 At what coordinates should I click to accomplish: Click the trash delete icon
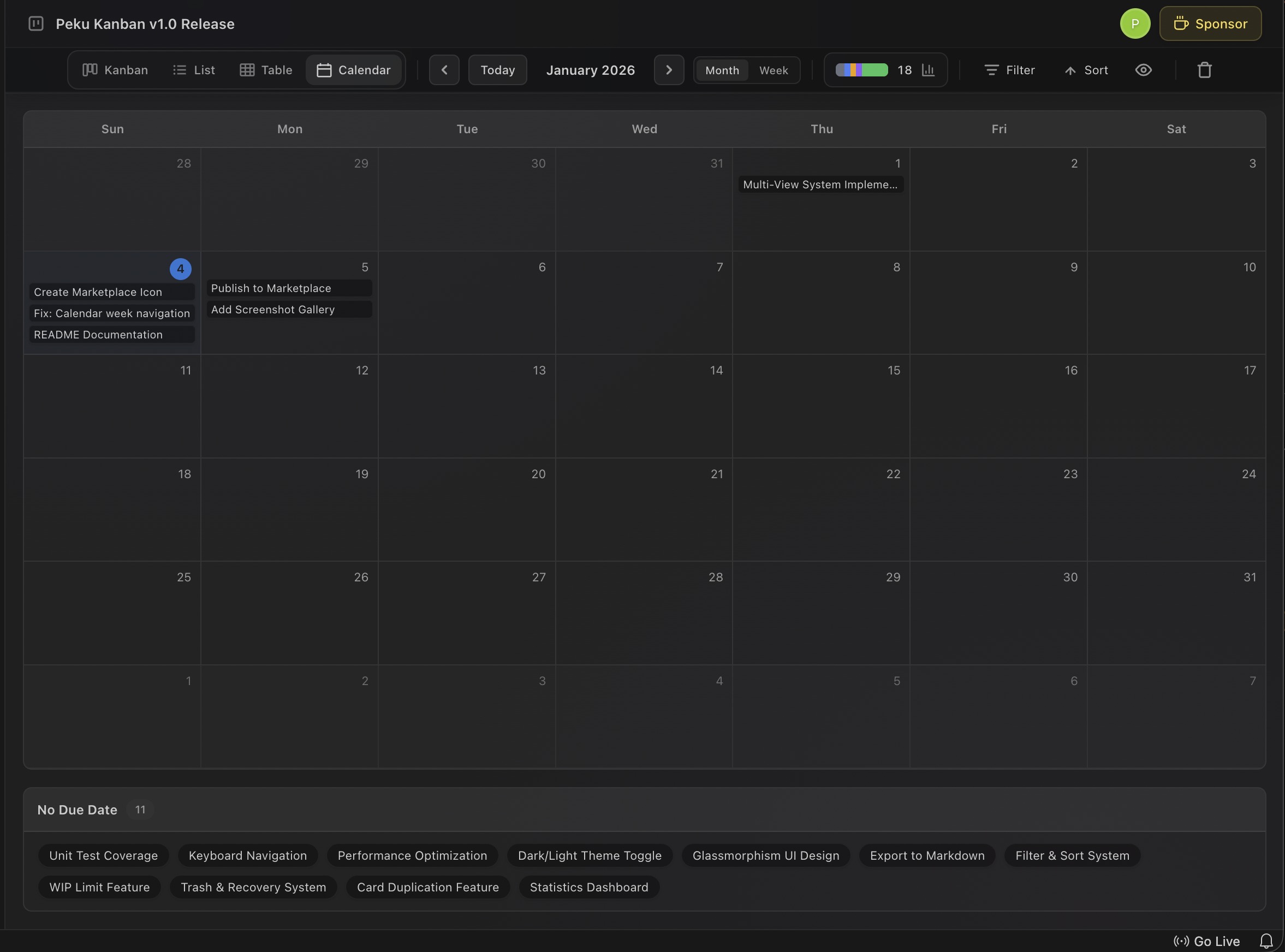point(1204,70)
